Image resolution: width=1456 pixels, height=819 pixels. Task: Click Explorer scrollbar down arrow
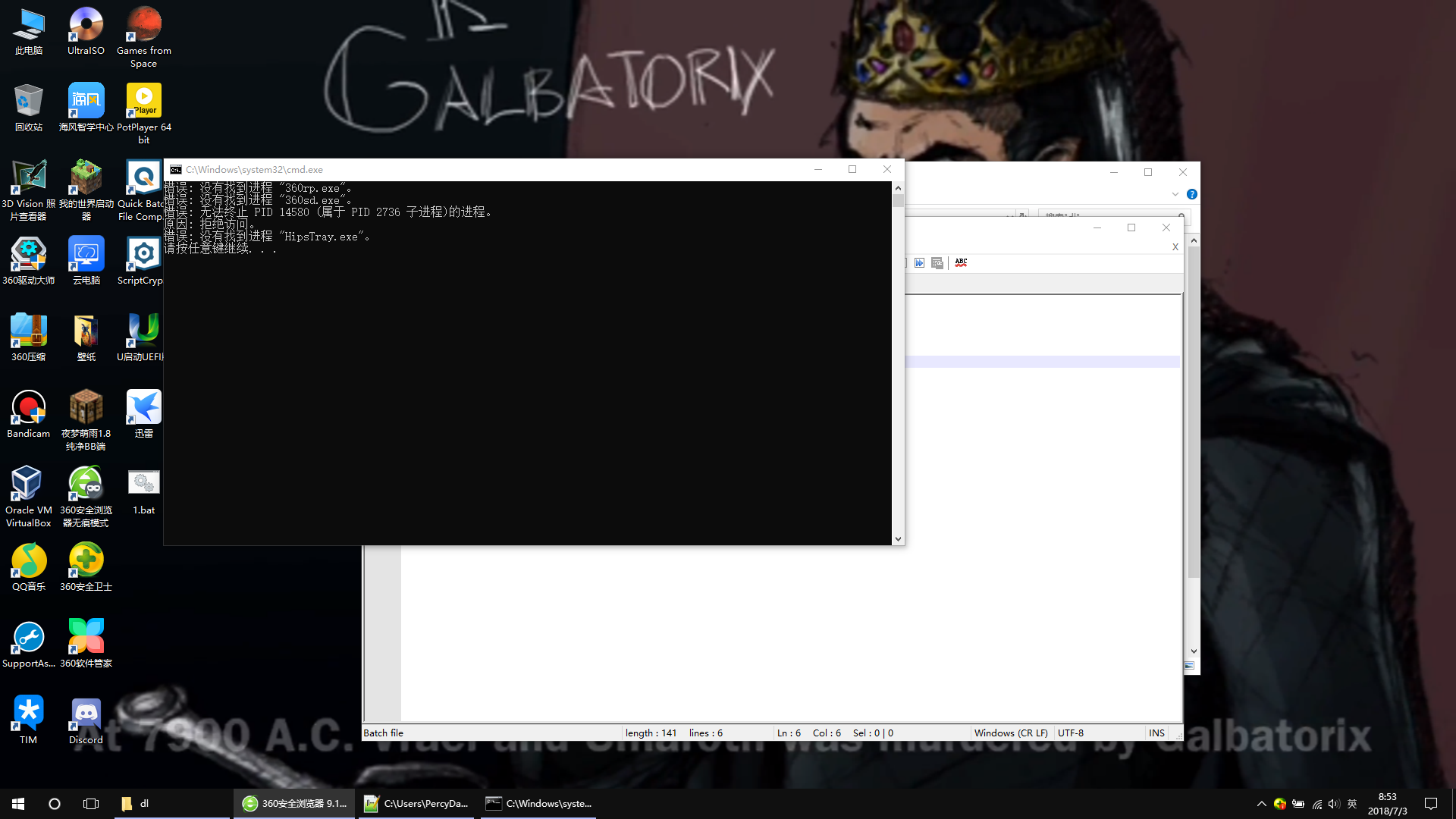1194,651
